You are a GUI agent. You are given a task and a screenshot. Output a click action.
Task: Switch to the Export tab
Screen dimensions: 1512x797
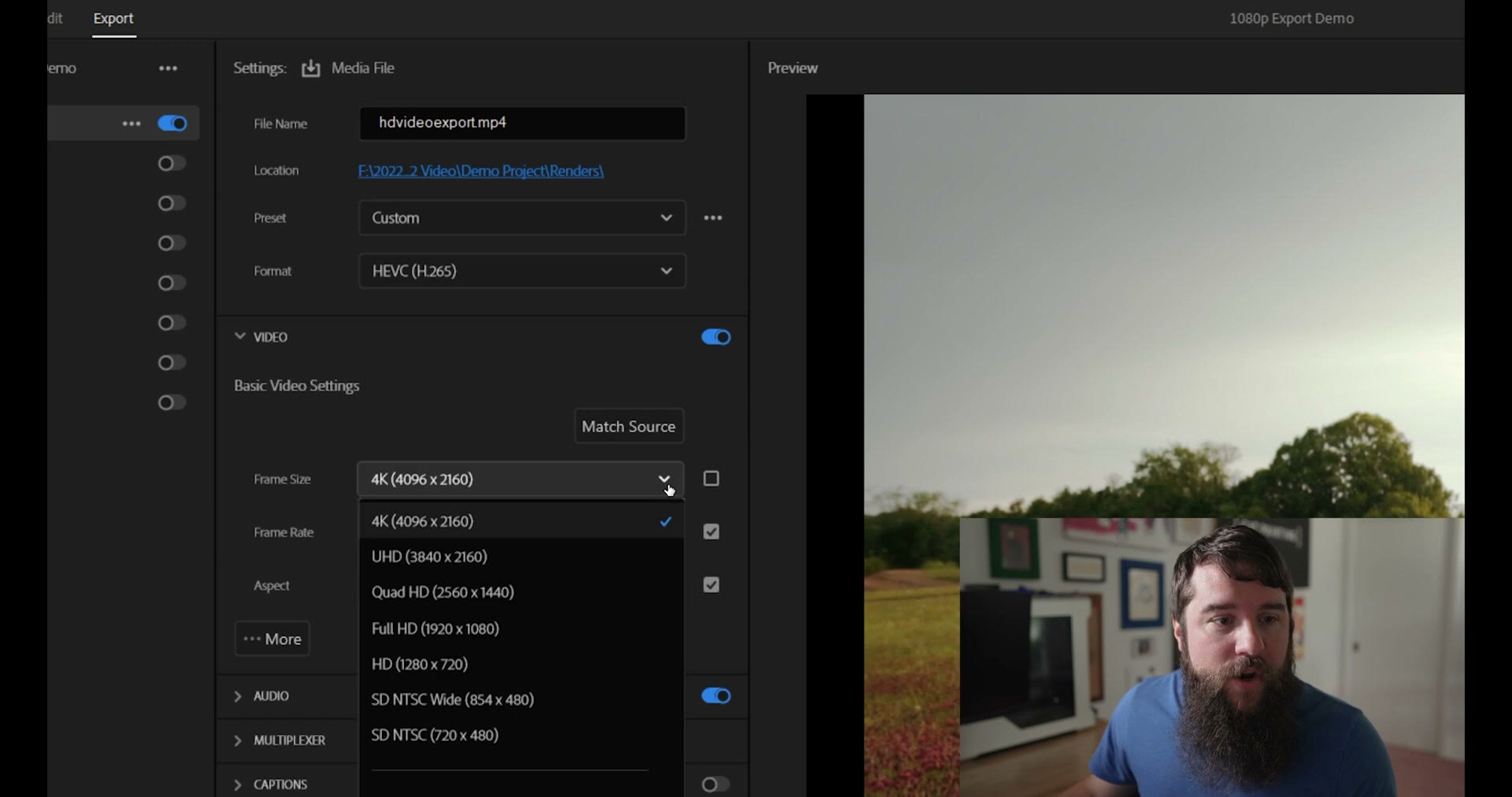tap(114, 19)
